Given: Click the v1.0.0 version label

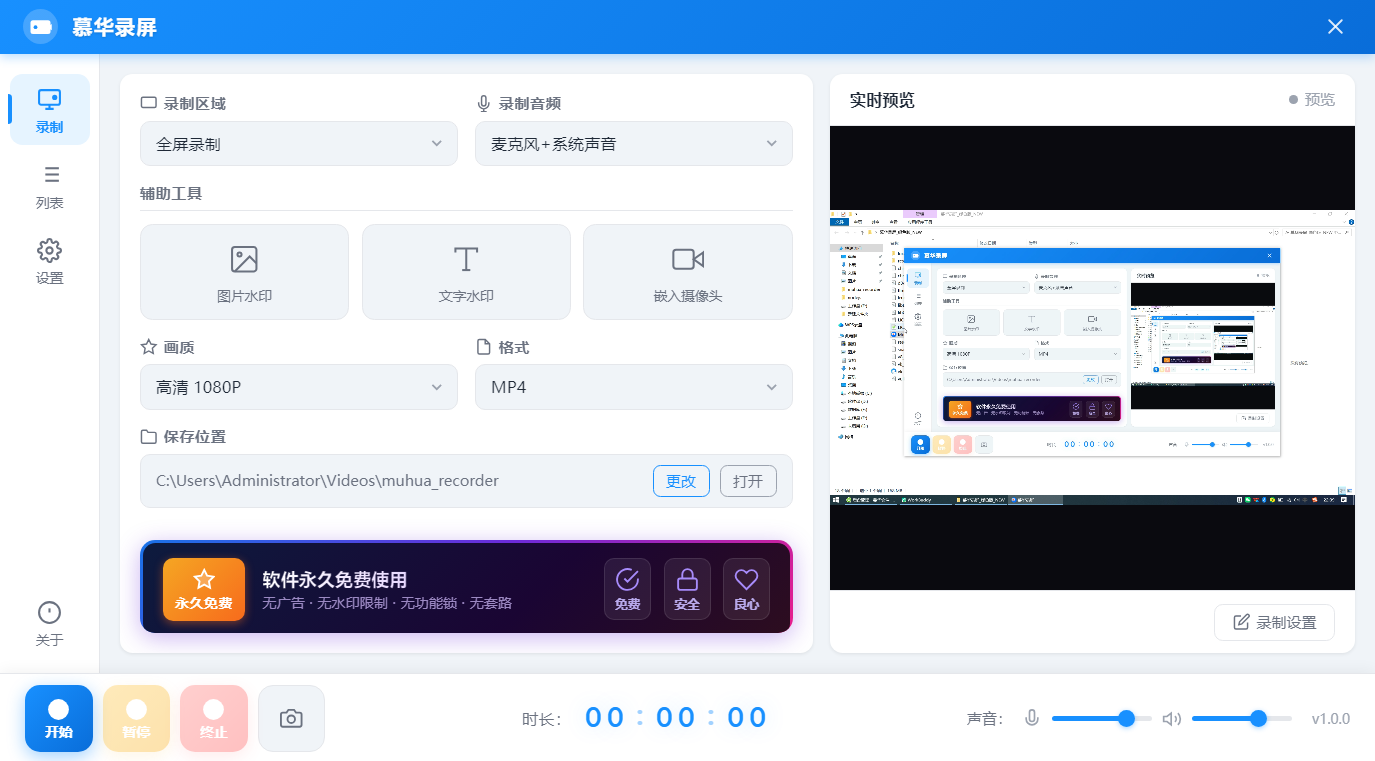Looking at the screenshot, I should [x=1331, y=719].
